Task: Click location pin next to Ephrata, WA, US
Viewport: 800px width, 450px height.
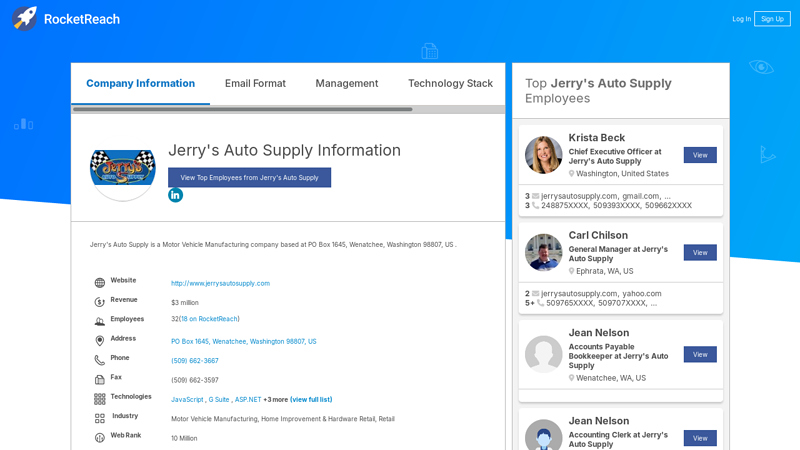Action: tap(571, 271)
